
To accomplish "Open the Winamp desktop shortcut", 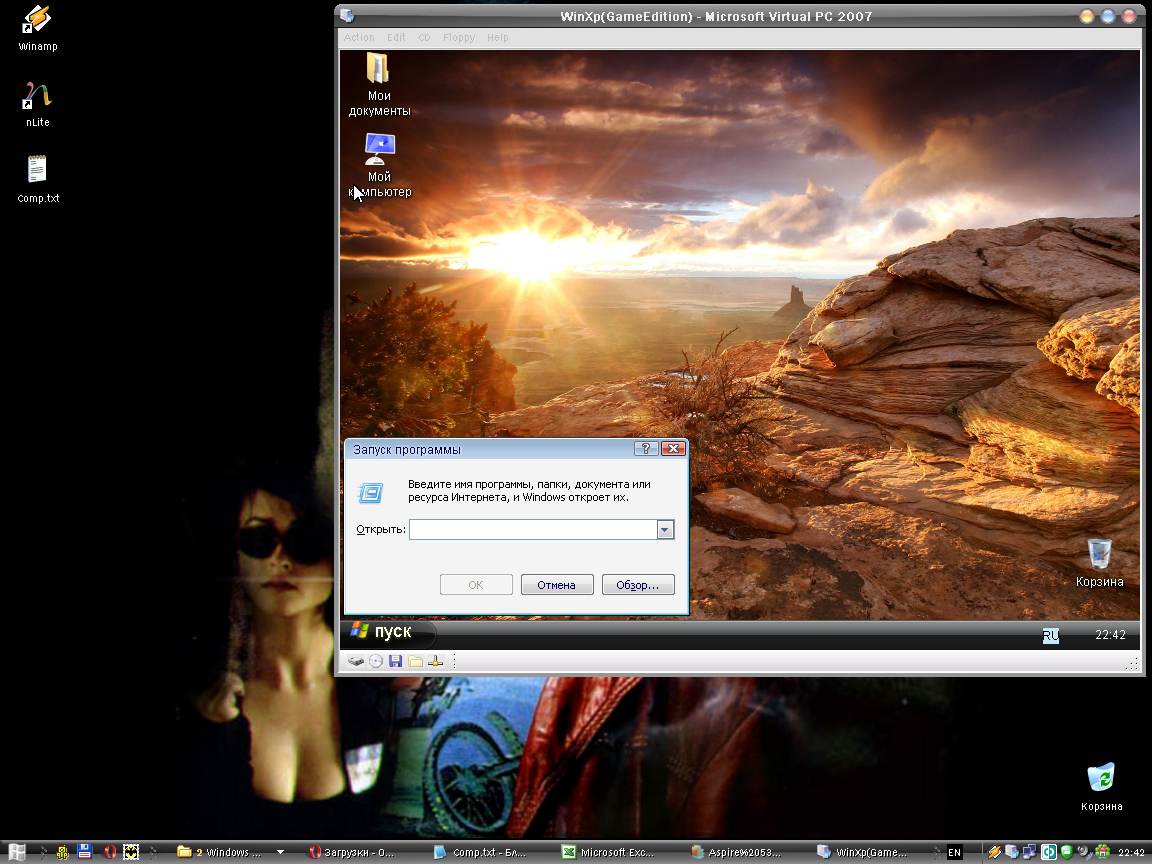I will tap(37, 20).
